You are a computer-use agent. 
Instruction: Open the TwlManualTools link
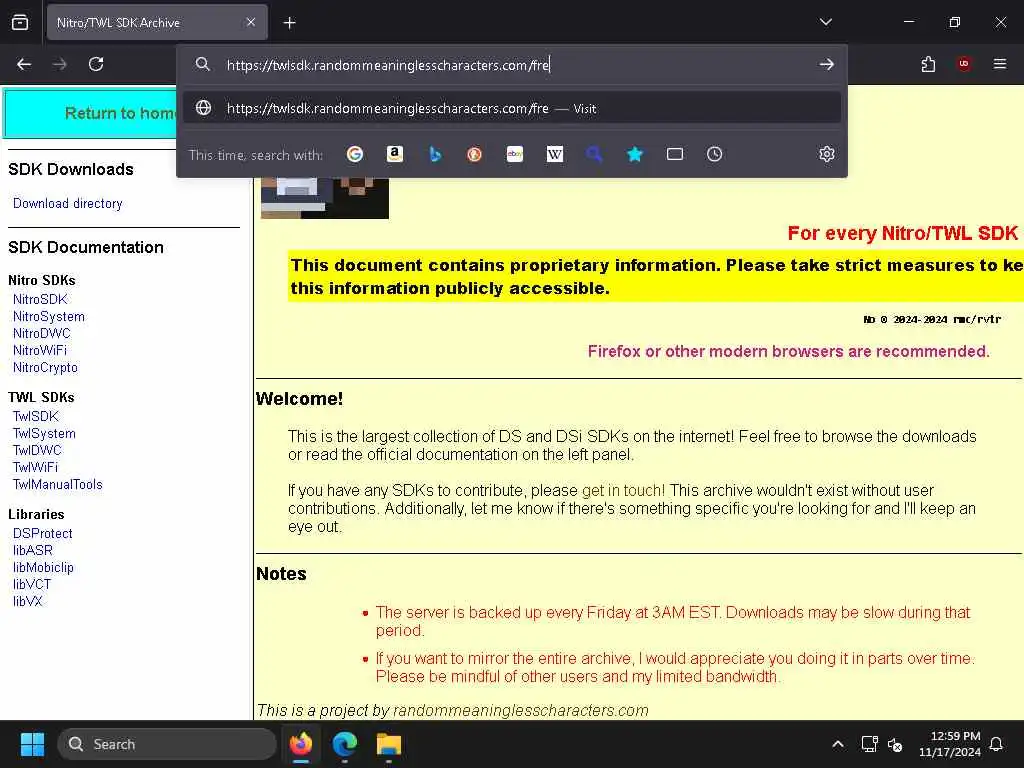tap(58, 484)
